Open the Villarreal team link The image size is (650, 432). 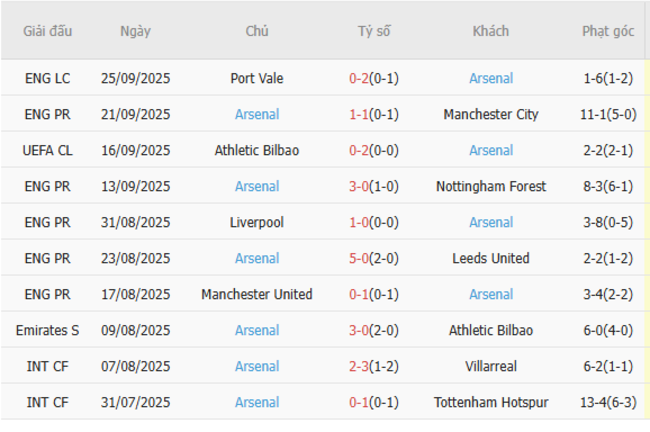[490, 366]
